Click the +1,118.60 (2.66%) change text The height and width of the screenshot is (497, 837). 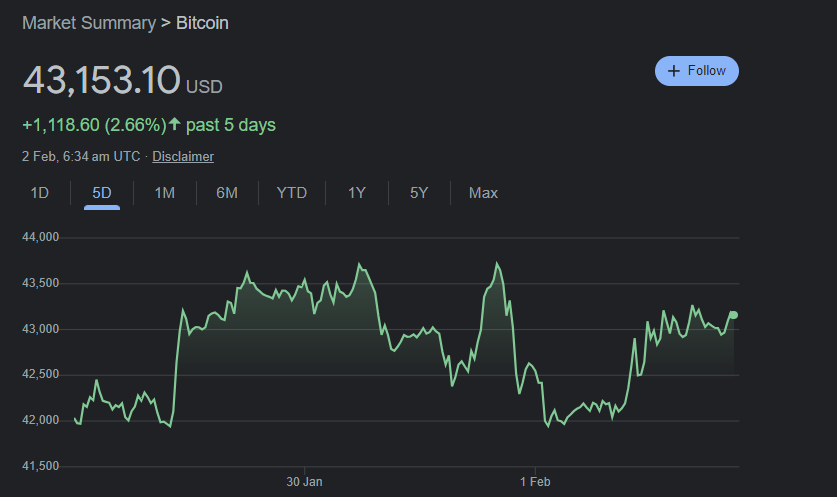[x=94, y=125]
